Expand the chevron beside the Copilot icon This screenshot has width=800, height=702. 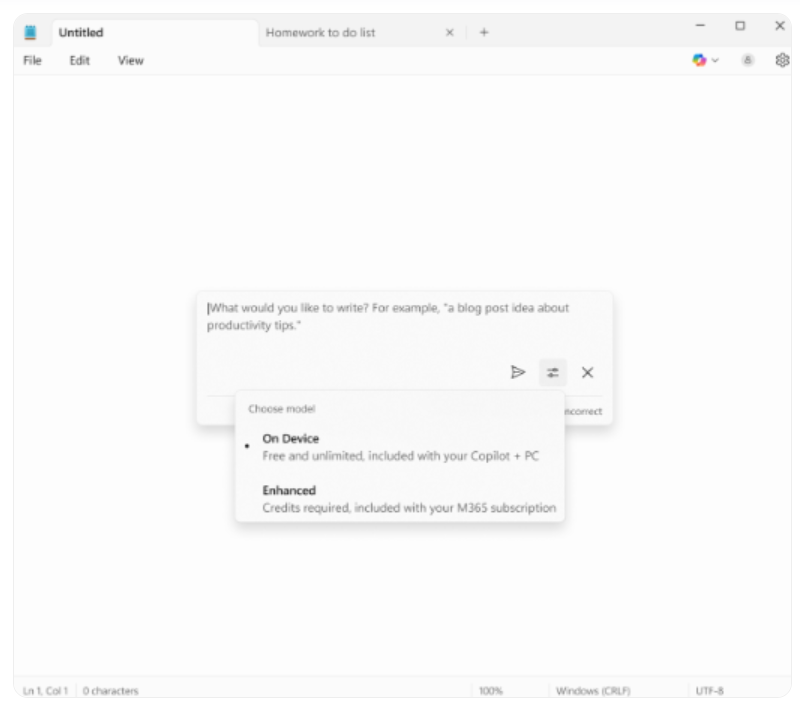coord(715,60)
